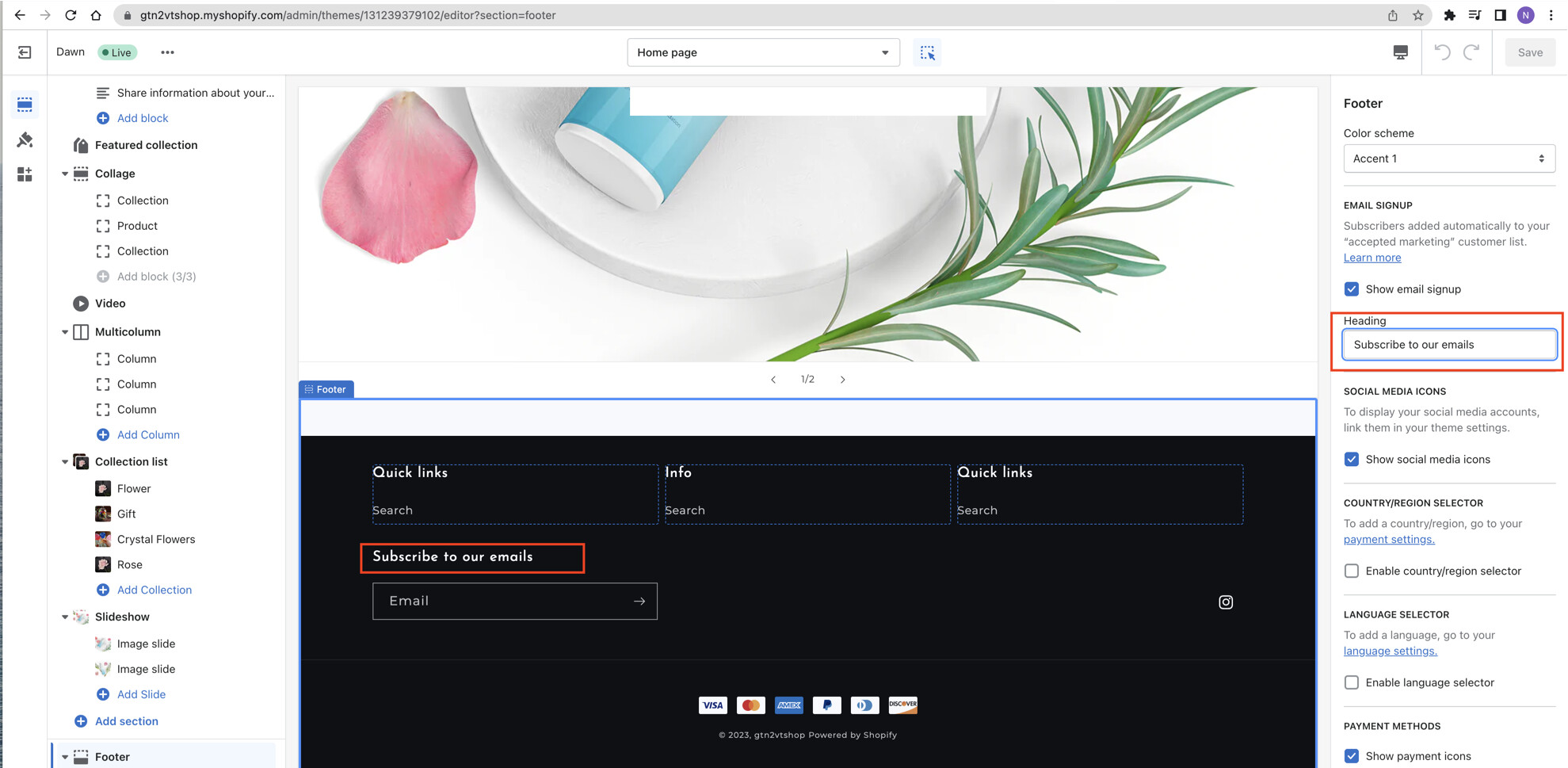Select the Featured collection section
1568x768 pixels.
(146, 145)
